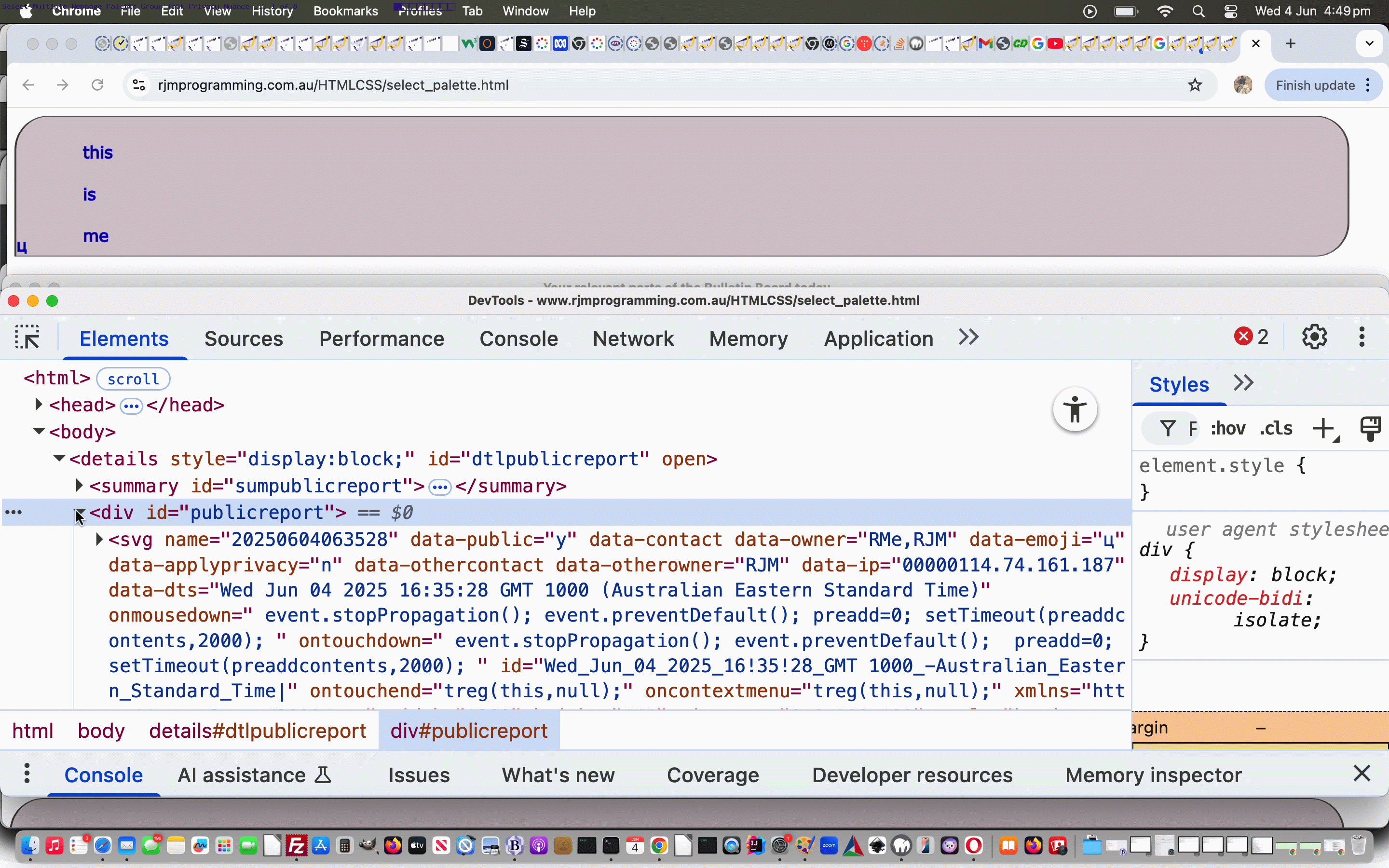
Task: Open the site information icon in the address bar
Action: click(138, 85)
